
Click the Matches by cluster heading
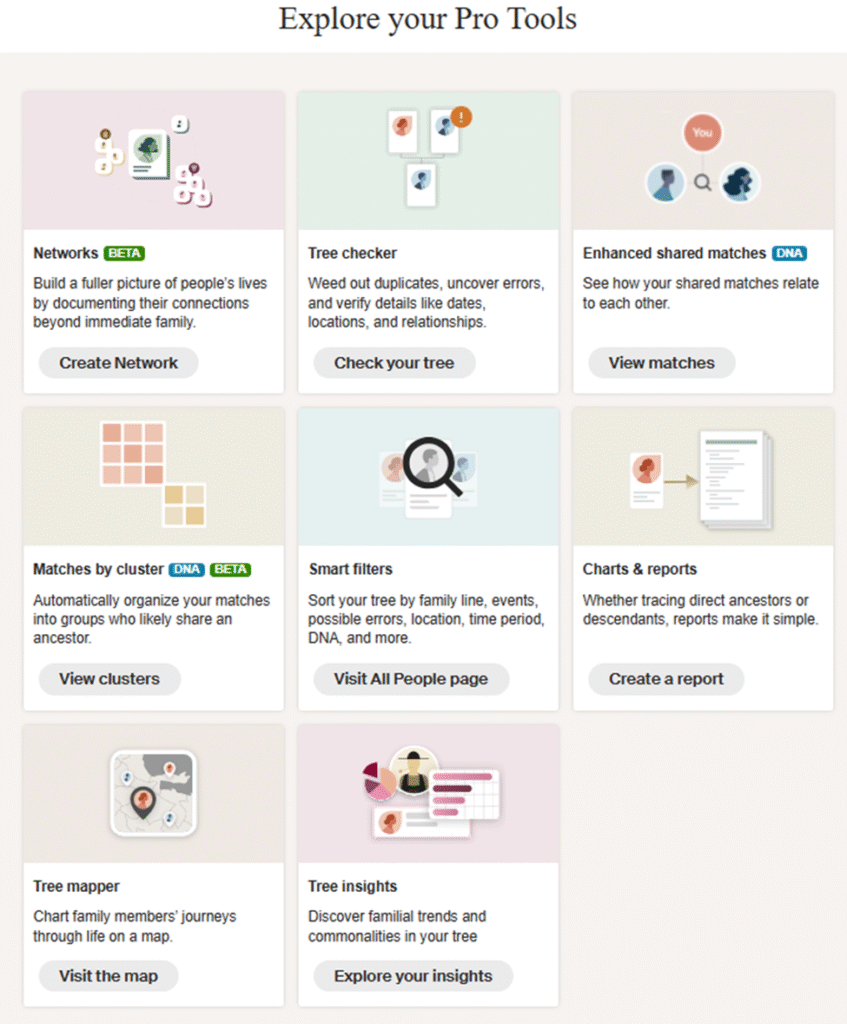pos(98,569)
